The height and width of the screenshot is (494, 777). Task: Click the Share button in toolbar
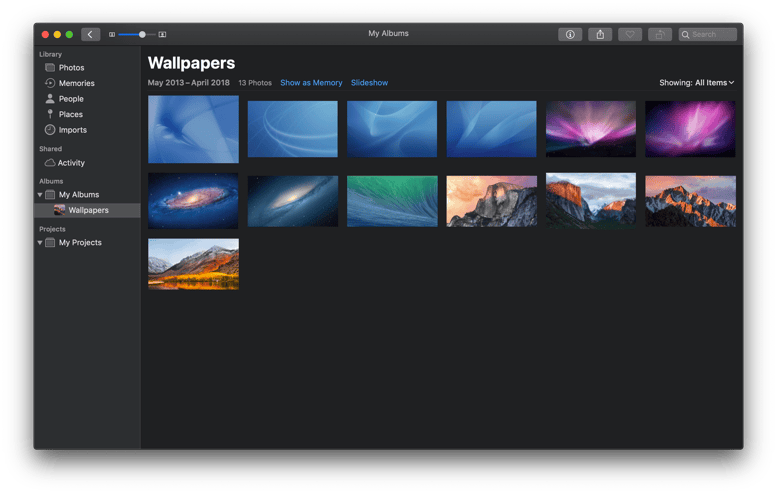coord(600,34)
